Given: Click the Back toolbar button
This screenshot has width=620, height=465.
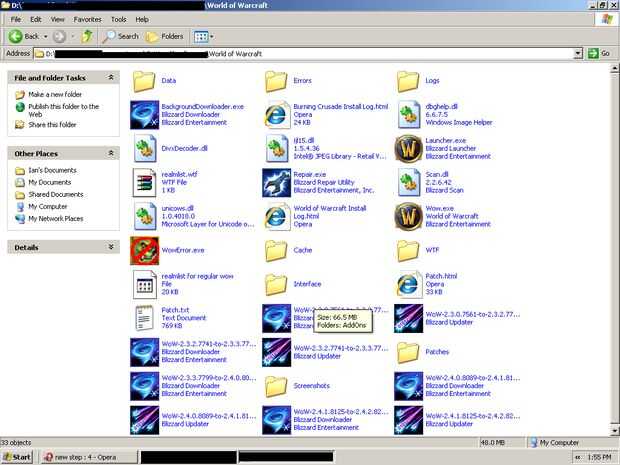Looking at the screenshot, I should 24,36.
